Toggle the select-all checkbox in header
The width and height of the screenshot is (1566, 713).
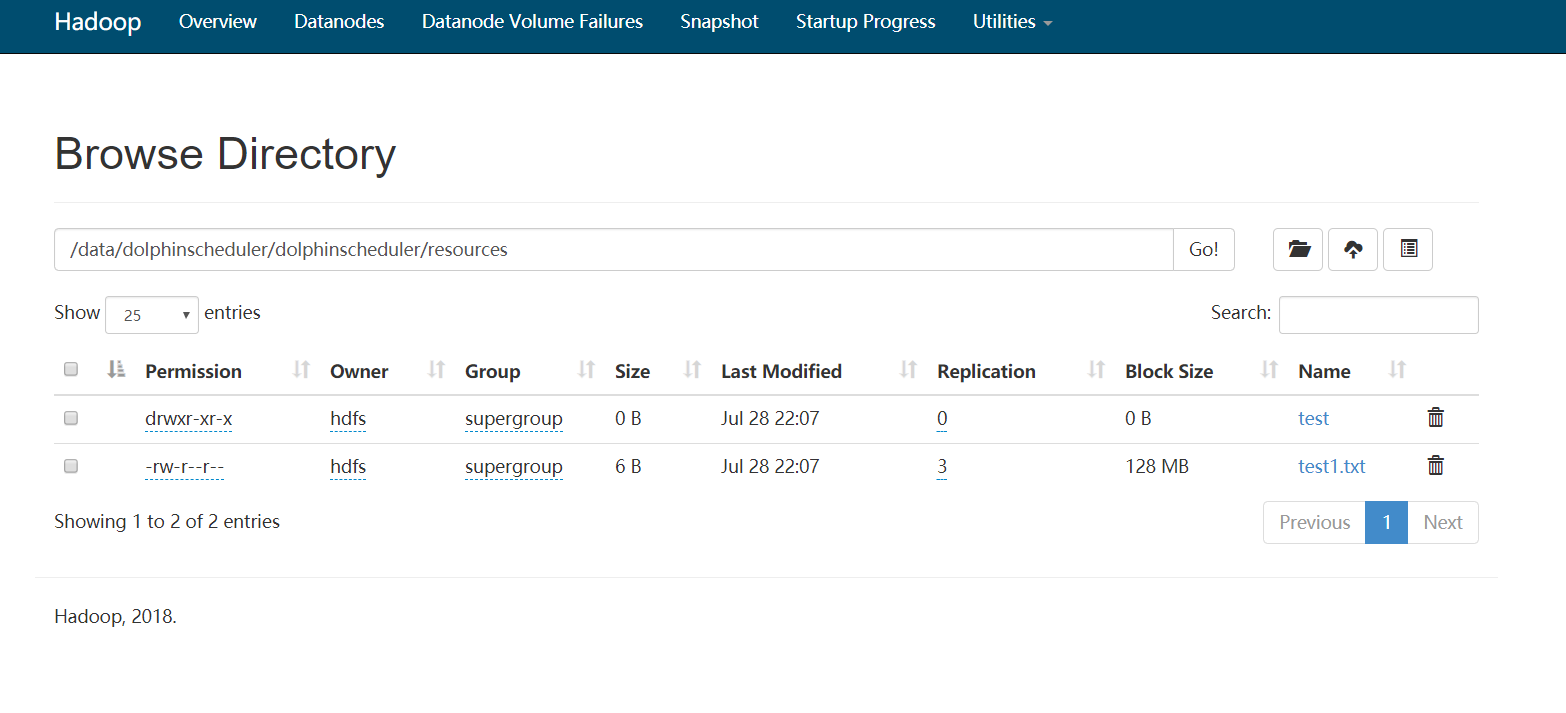(x=71, y=369)
